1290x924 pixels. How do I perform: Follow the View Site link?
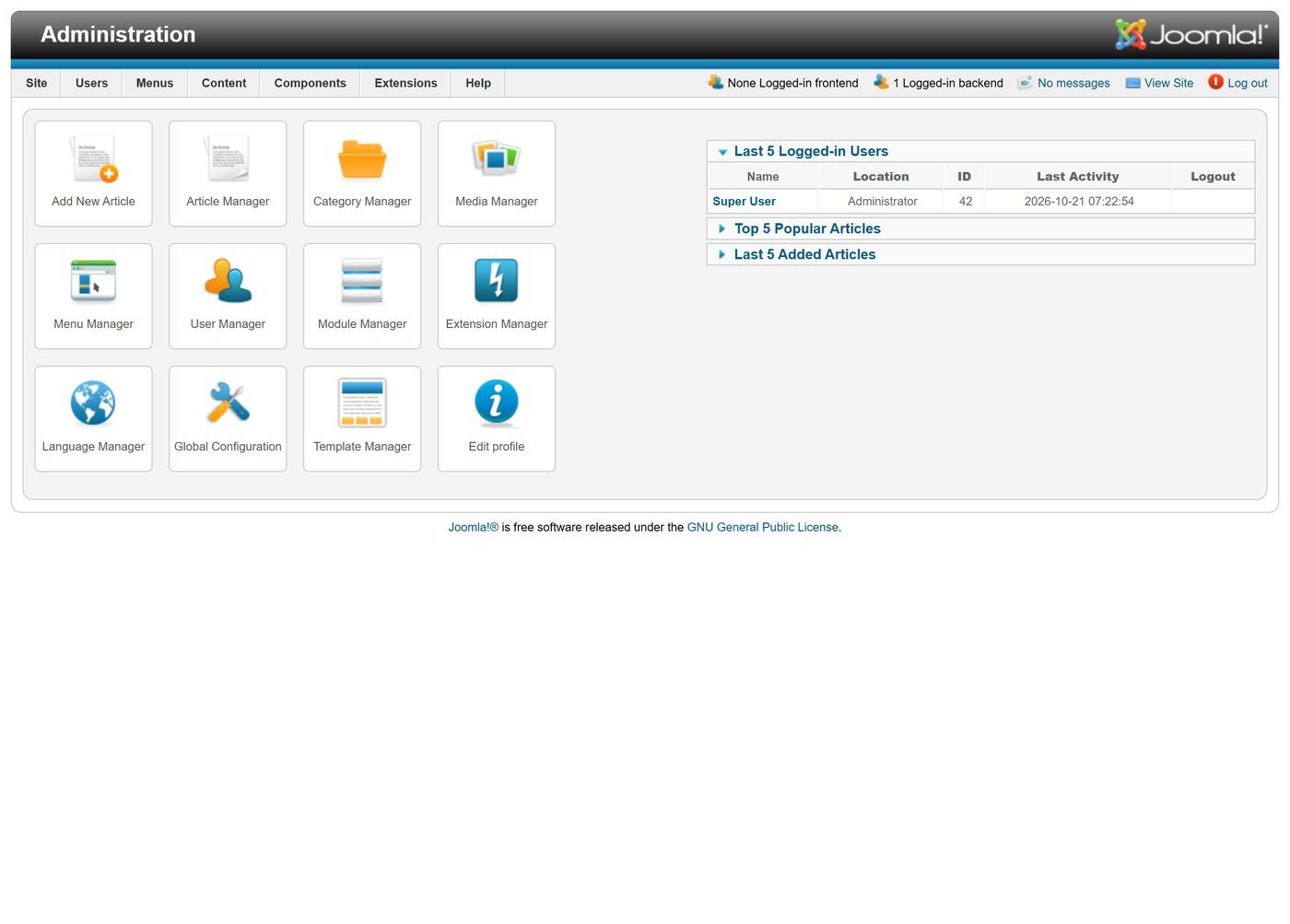coord(1168,83)
